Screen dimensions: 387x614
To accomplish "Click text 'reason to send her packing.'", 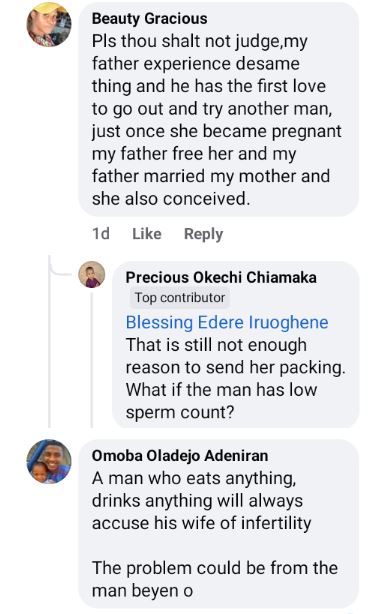I will pyautogui.click(x=235, y=368).
